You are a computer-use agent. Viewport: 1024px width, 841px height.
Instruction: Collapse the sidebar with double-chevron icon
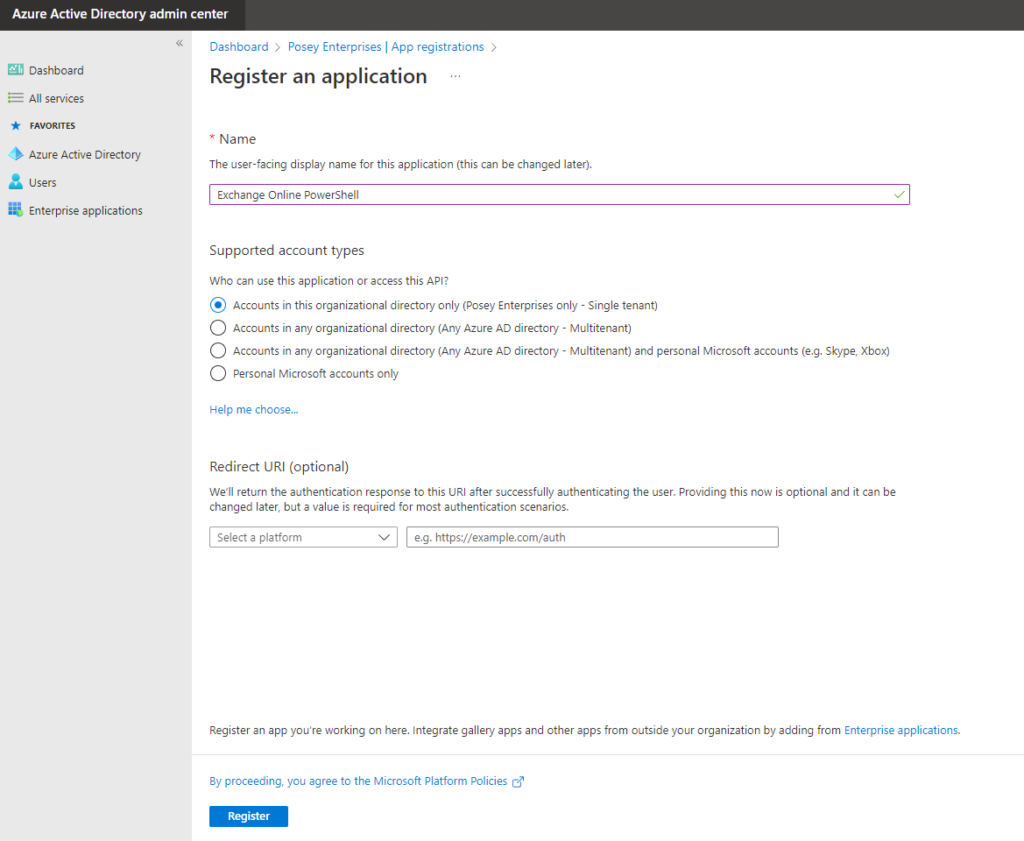coord(179,43)
